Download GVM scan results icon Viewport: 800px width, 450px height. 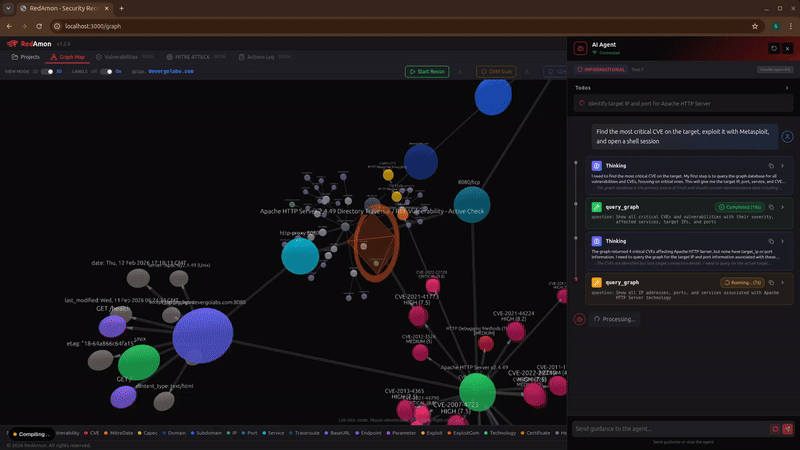coord(527,71)
